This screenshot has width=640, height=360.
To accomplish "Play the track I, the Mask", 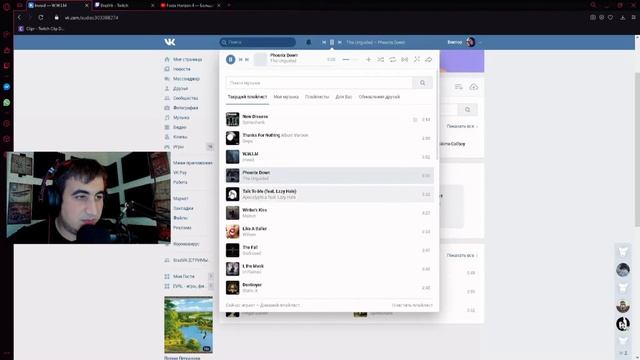I will (329, 269).
